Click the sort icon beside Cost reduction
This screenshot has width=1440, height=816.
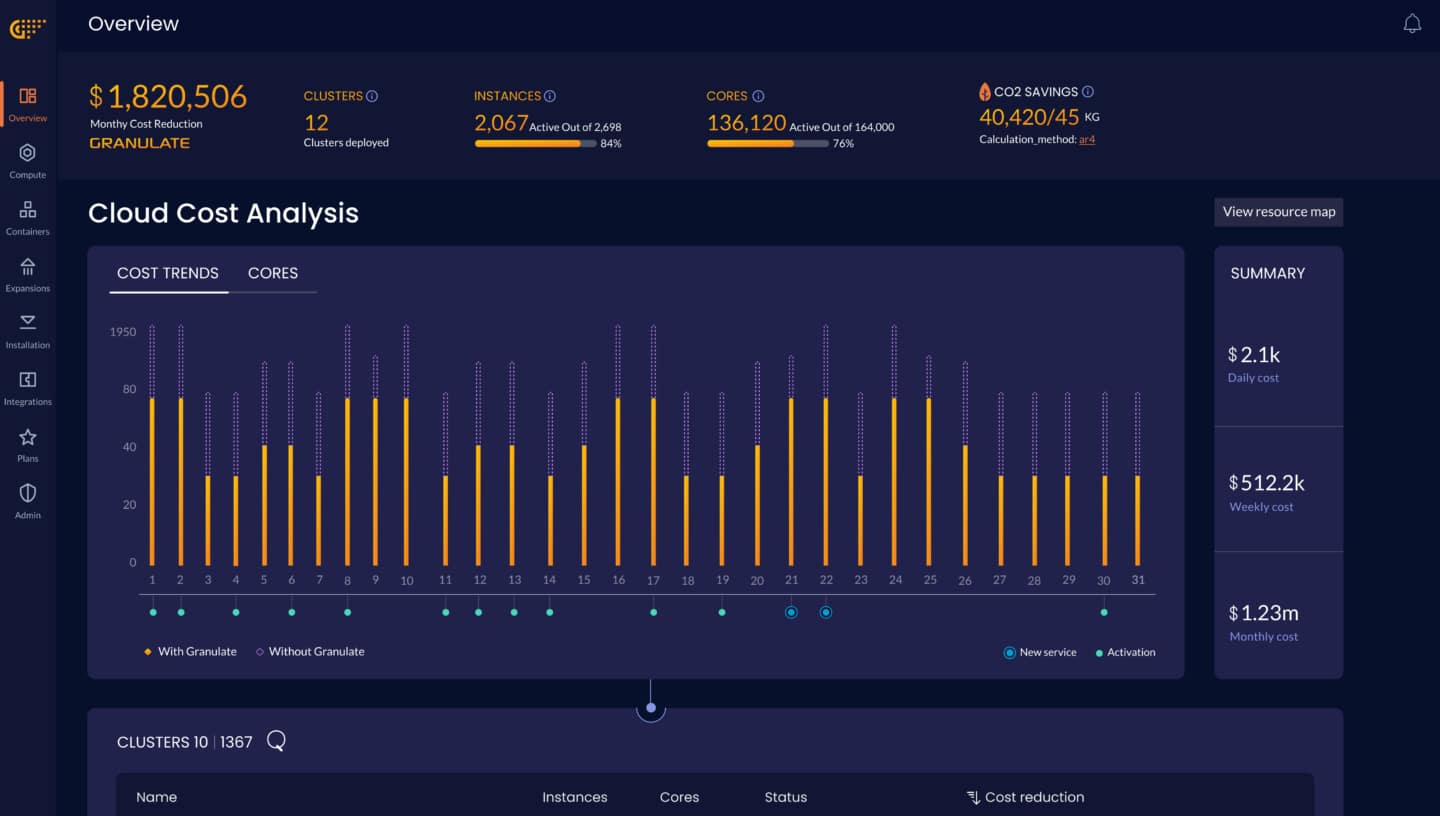click(973, 797)
